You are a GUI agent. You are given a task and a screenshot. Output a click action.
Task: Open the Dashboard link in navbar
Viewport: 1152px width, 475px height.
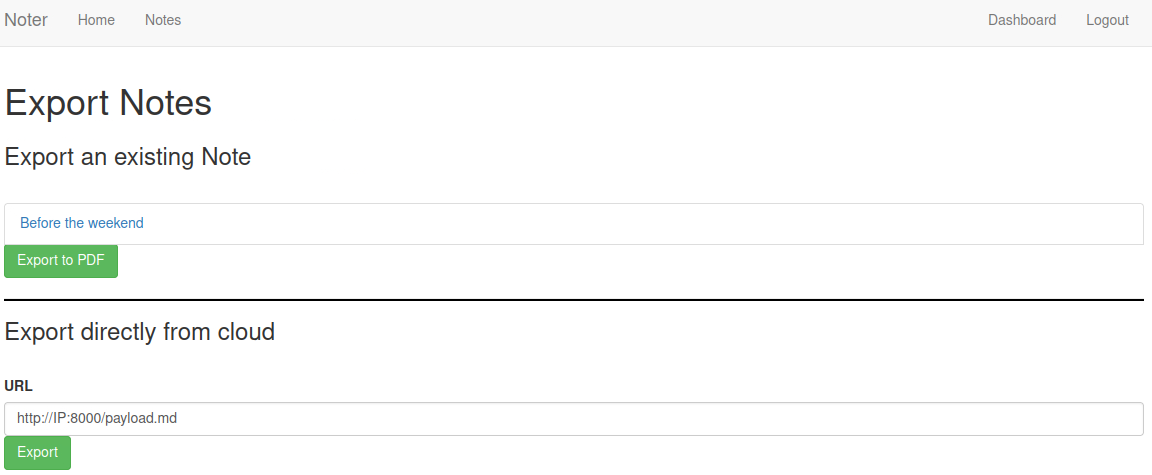pyautogui.click(x=1021, y=20)
